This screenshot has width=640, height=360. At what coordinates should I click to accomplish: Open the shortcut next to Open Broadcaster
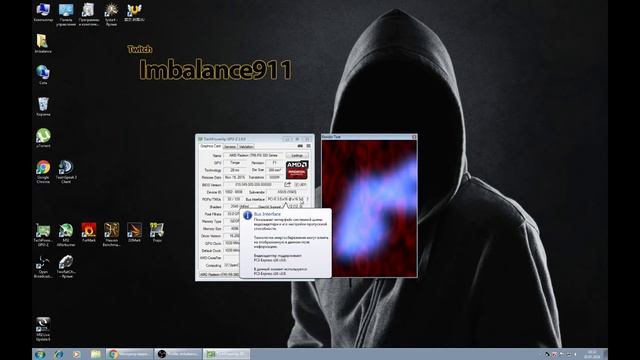tap(66, 267)
